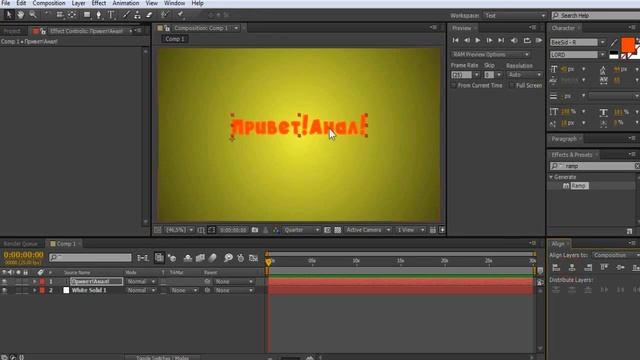Viewport: 640px width, 360px height.
Task: Open the 1 View layout dropdown
Action: pyautogui.click(x=411, y=230)
